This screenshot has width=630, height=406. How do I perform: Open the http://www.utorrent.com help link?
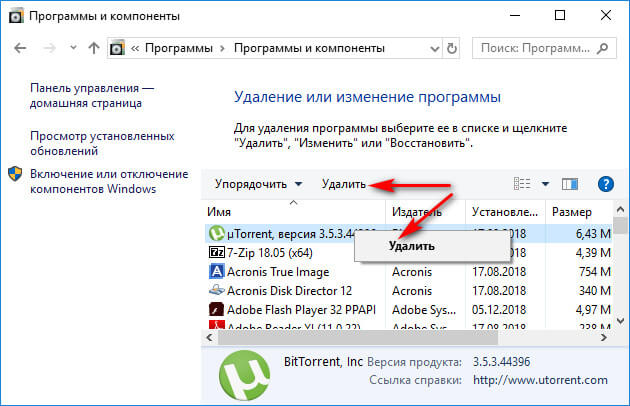click(x=540, y=380)
